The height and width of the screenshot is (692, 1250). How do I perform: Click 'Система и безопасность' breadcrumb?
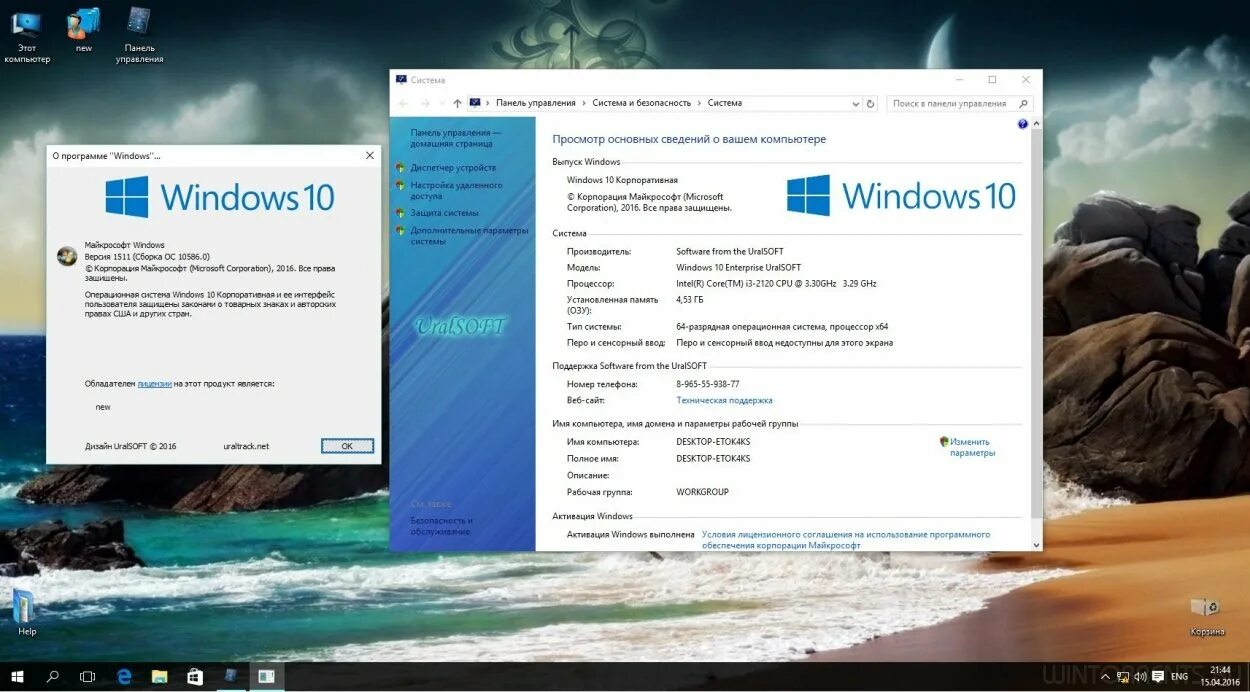point(641,103)
